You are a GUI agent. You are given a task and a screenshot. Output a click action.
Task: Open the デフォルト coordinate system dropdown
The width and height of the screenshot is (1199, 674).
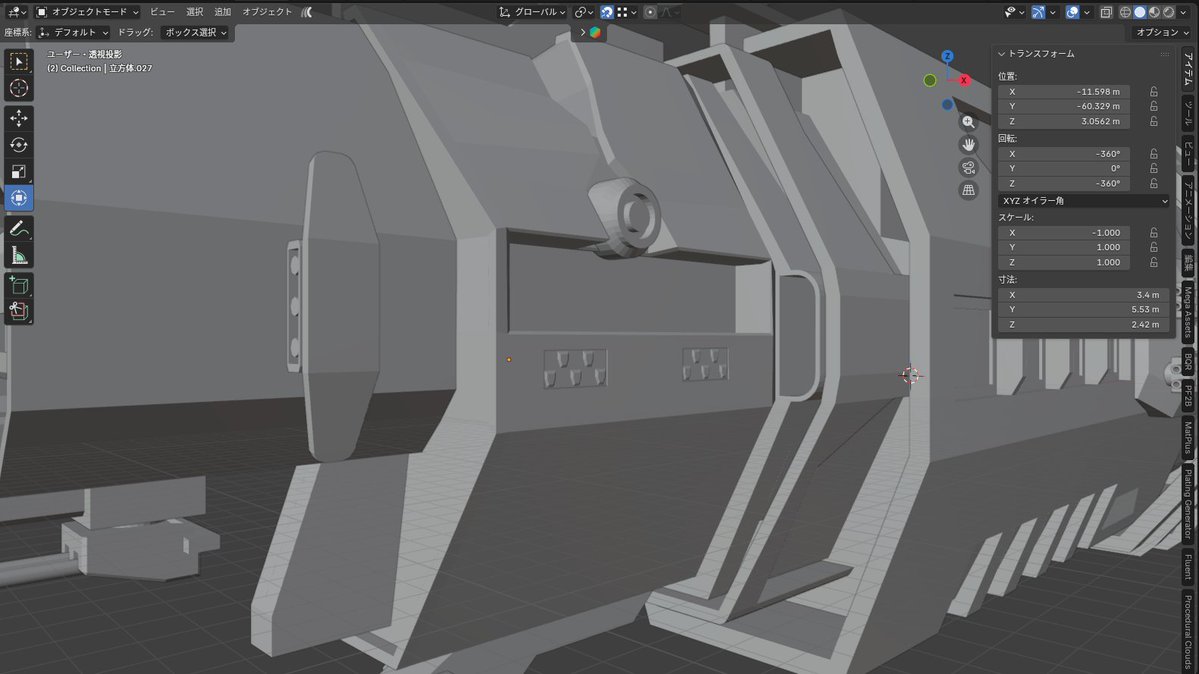[73, 32]
